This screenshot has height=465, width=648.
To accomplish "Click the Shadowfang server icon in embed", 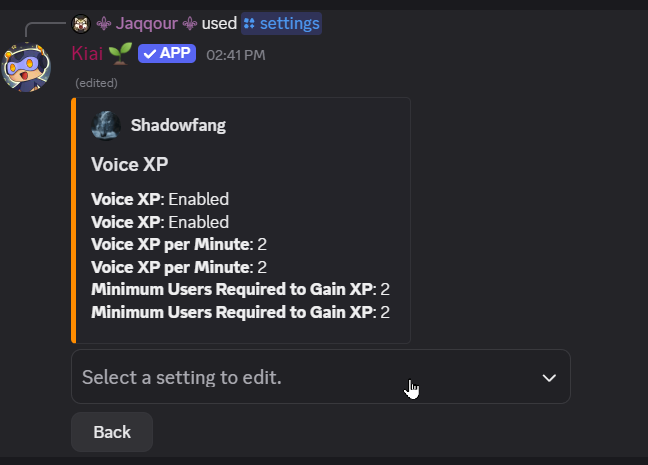I will tap(106, 125).
